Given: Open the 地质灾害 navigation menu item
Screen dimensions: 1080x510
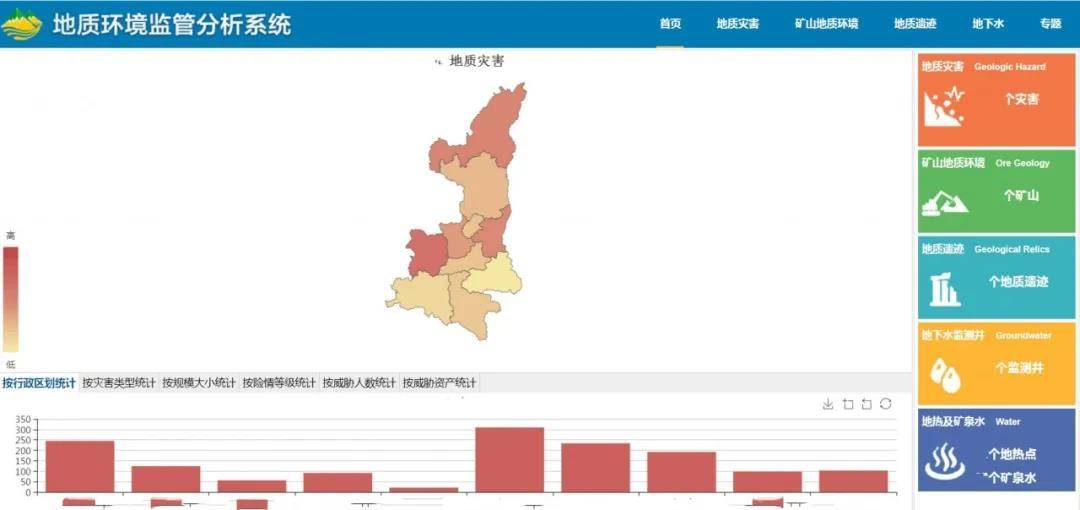Looking at the screenshot, I should [738, 23].
